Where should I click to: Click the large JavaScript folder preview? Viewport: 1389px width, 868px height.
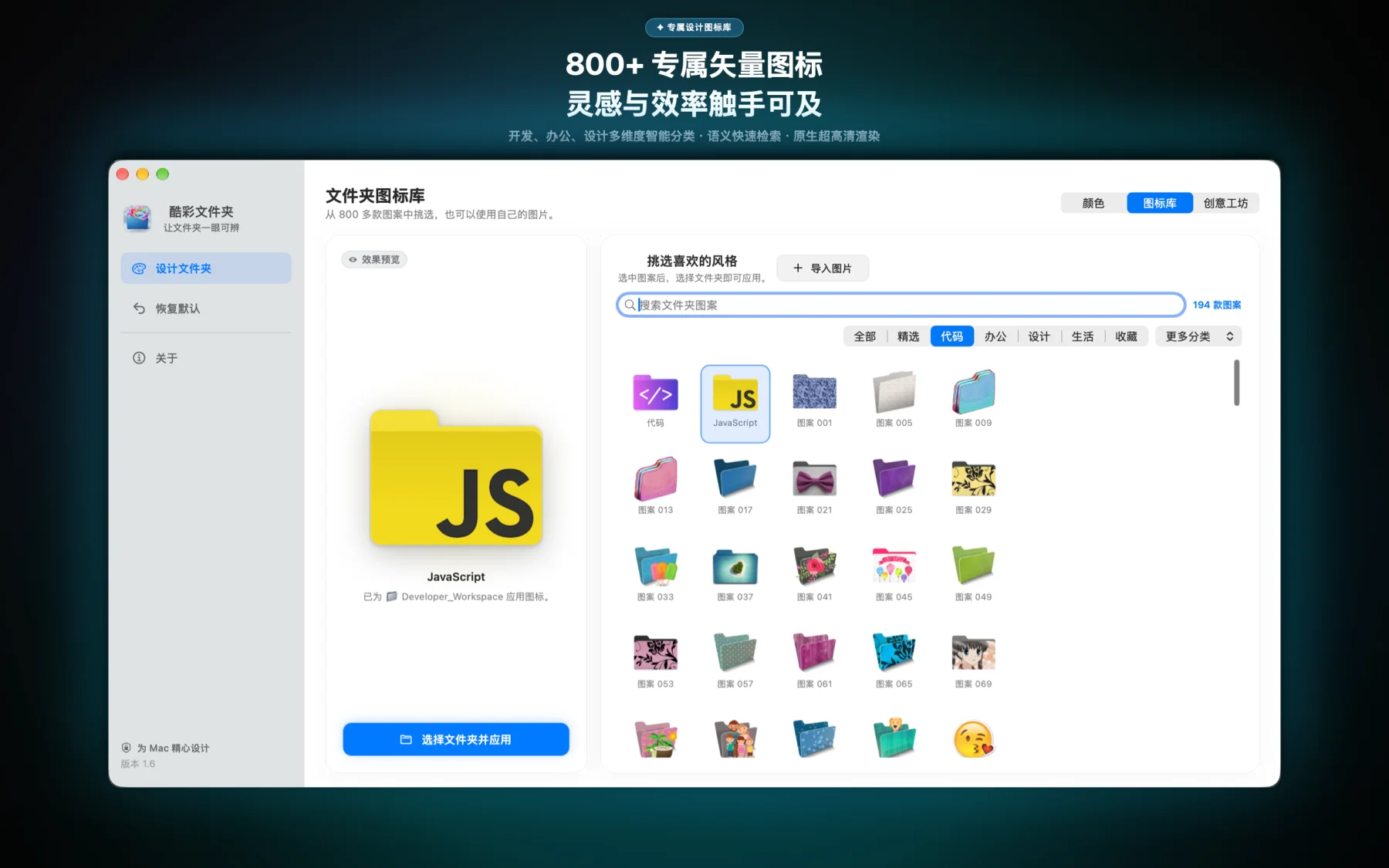click(x=456, y=478)
